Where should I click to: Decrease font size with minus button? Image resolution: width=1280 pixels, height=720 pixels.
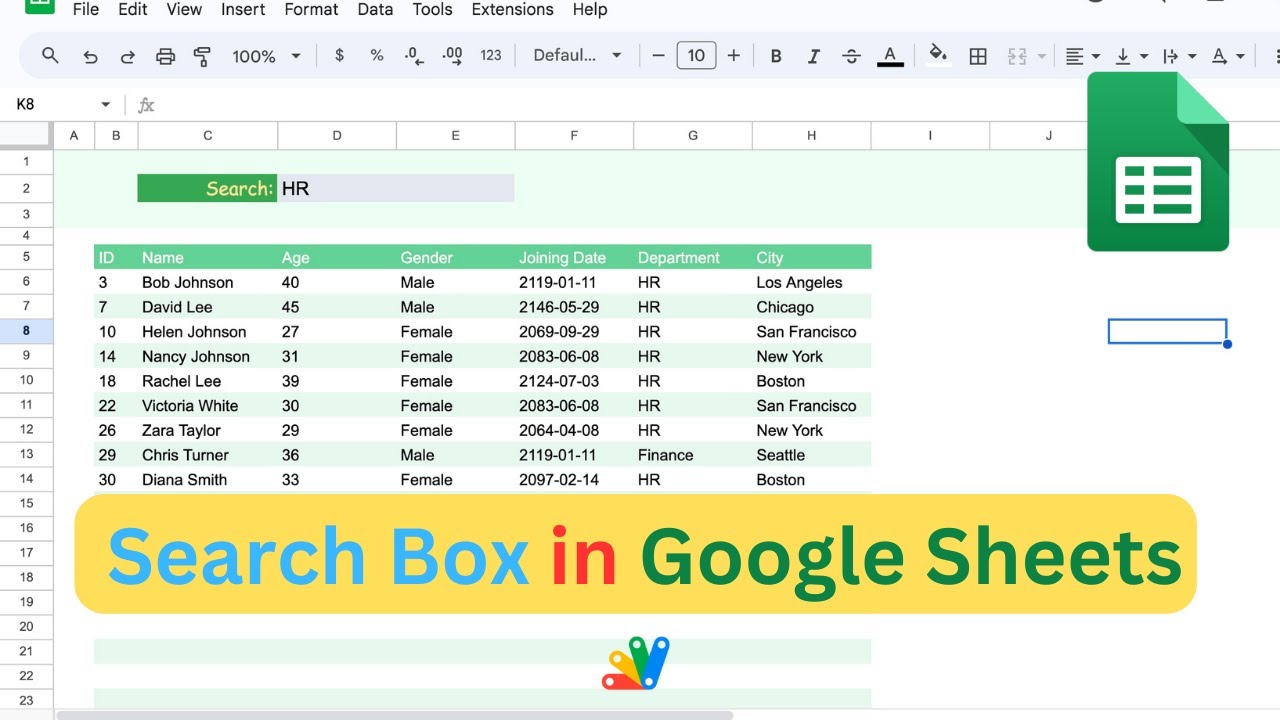coord(658,56)
